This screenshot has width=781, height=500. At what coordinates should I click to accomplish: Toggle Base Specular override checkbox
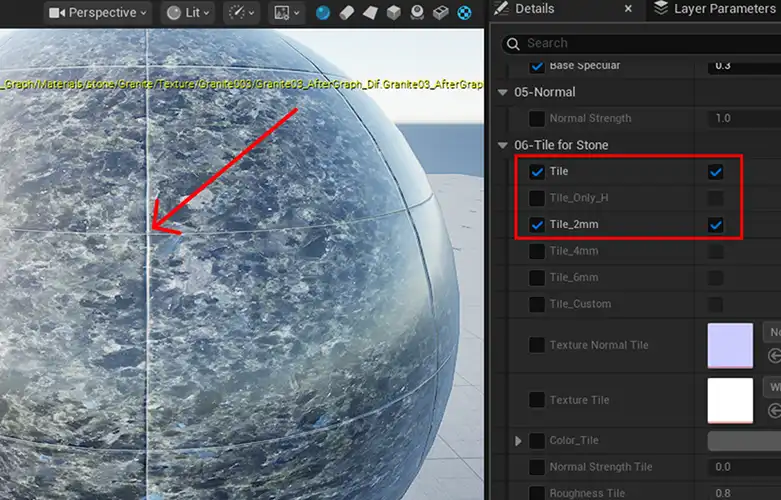click(537, 66)
